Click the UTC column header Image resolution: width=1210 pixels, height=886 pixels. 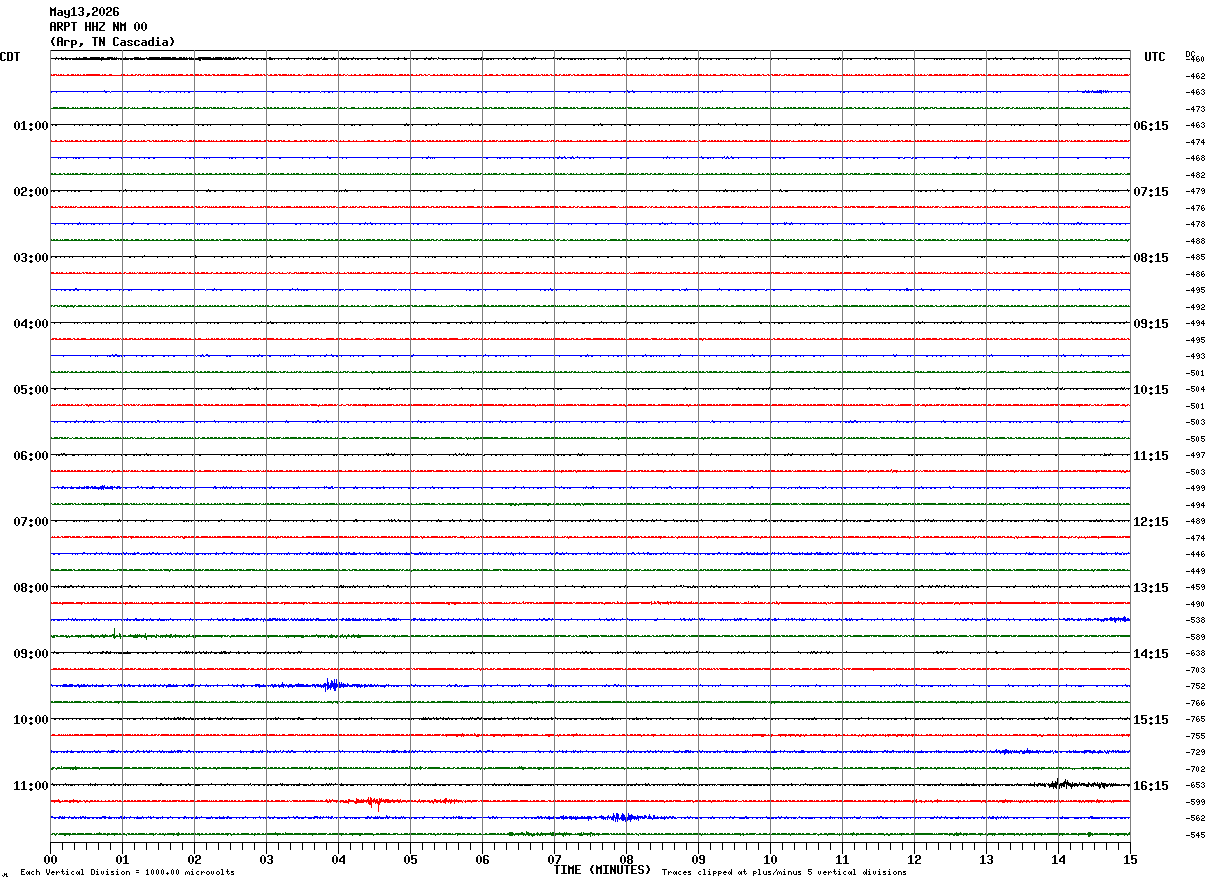pyautogui.click(x=1155, y=57)
